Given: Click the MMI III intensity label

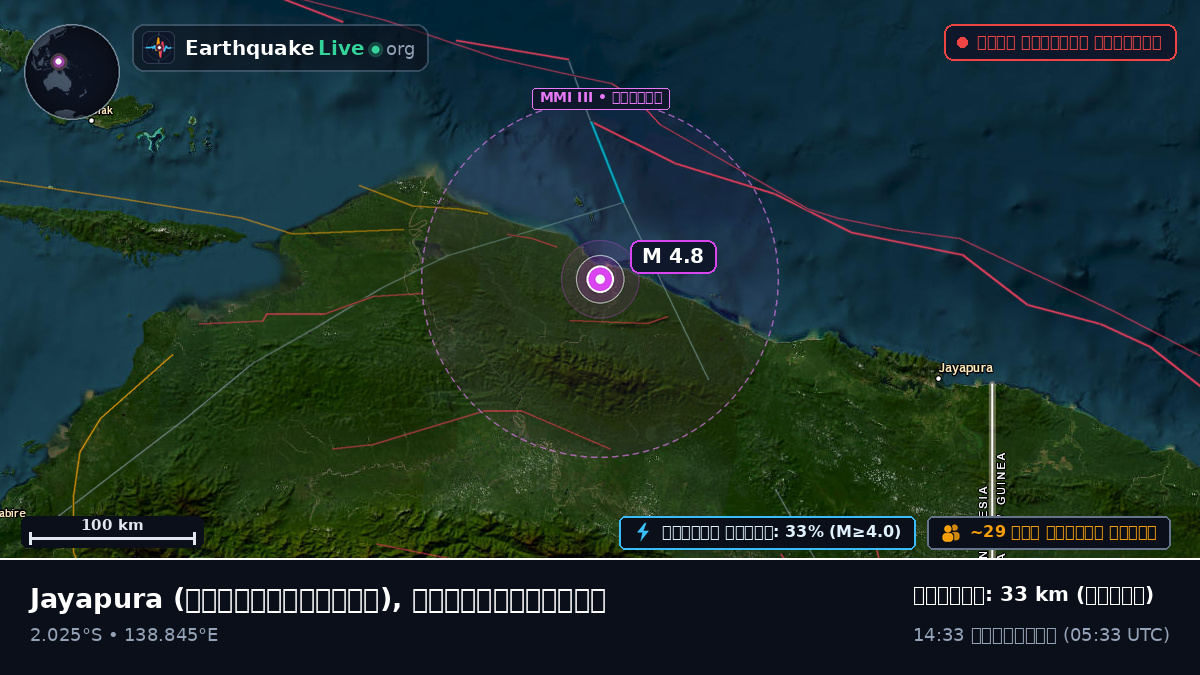Looking at the screenshot, I should point(600,98).
